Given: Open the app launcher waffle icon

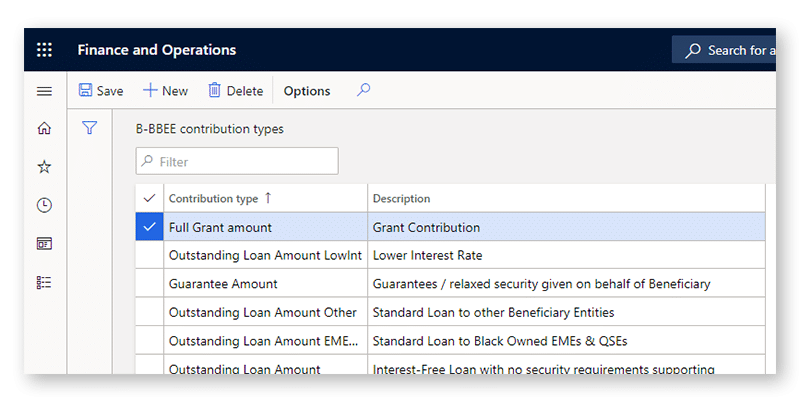Looking at the screenshot, I should tap(44, 50).
